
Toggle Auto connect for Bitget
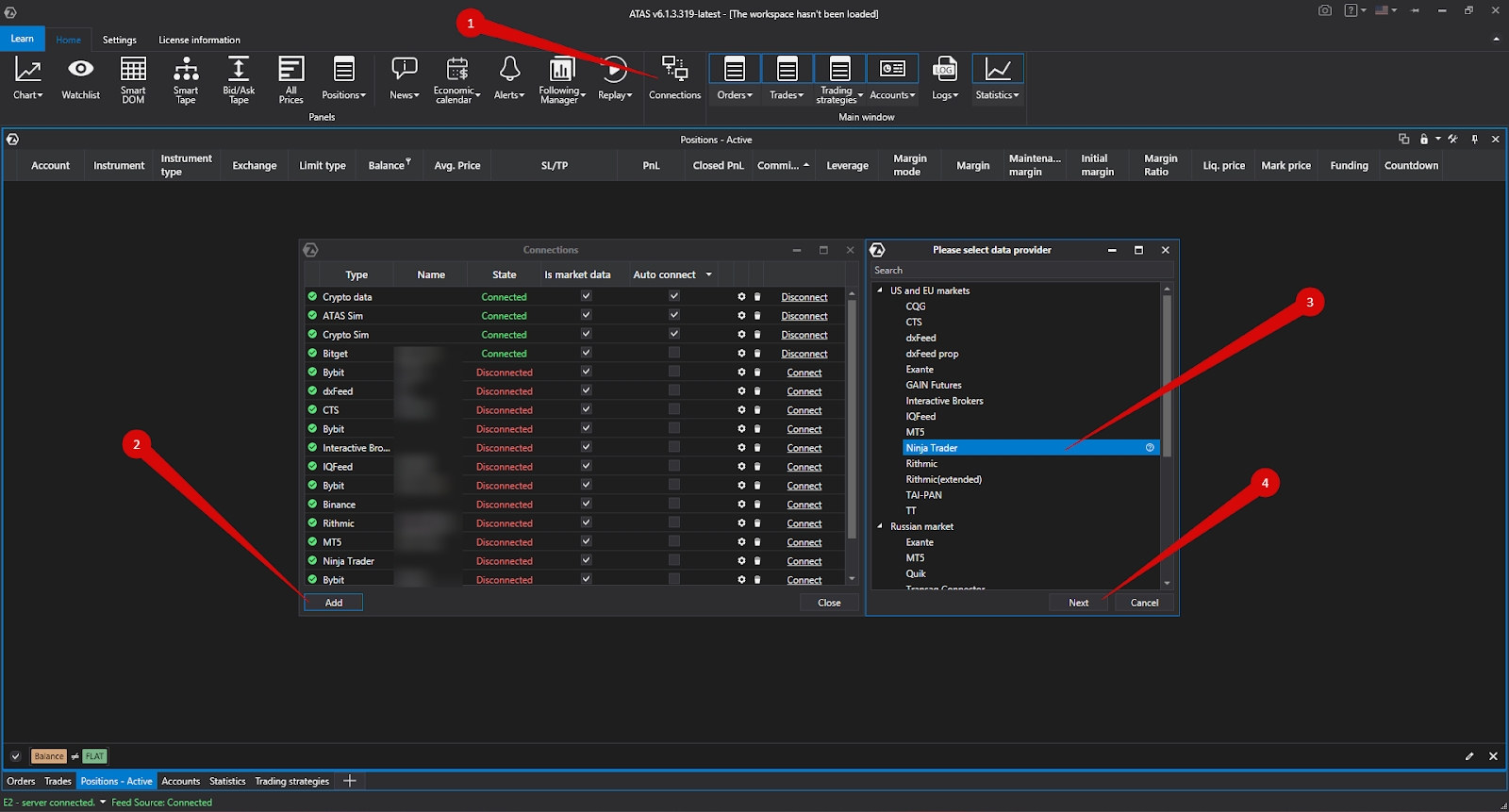click(673, 353)
